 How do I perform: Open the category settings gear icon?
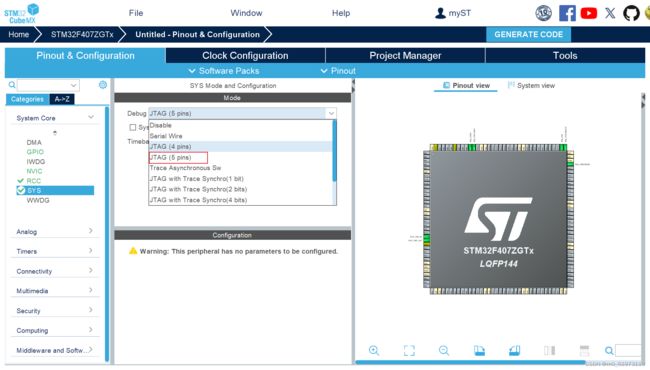pyautogui.click(x=103, y=85)
